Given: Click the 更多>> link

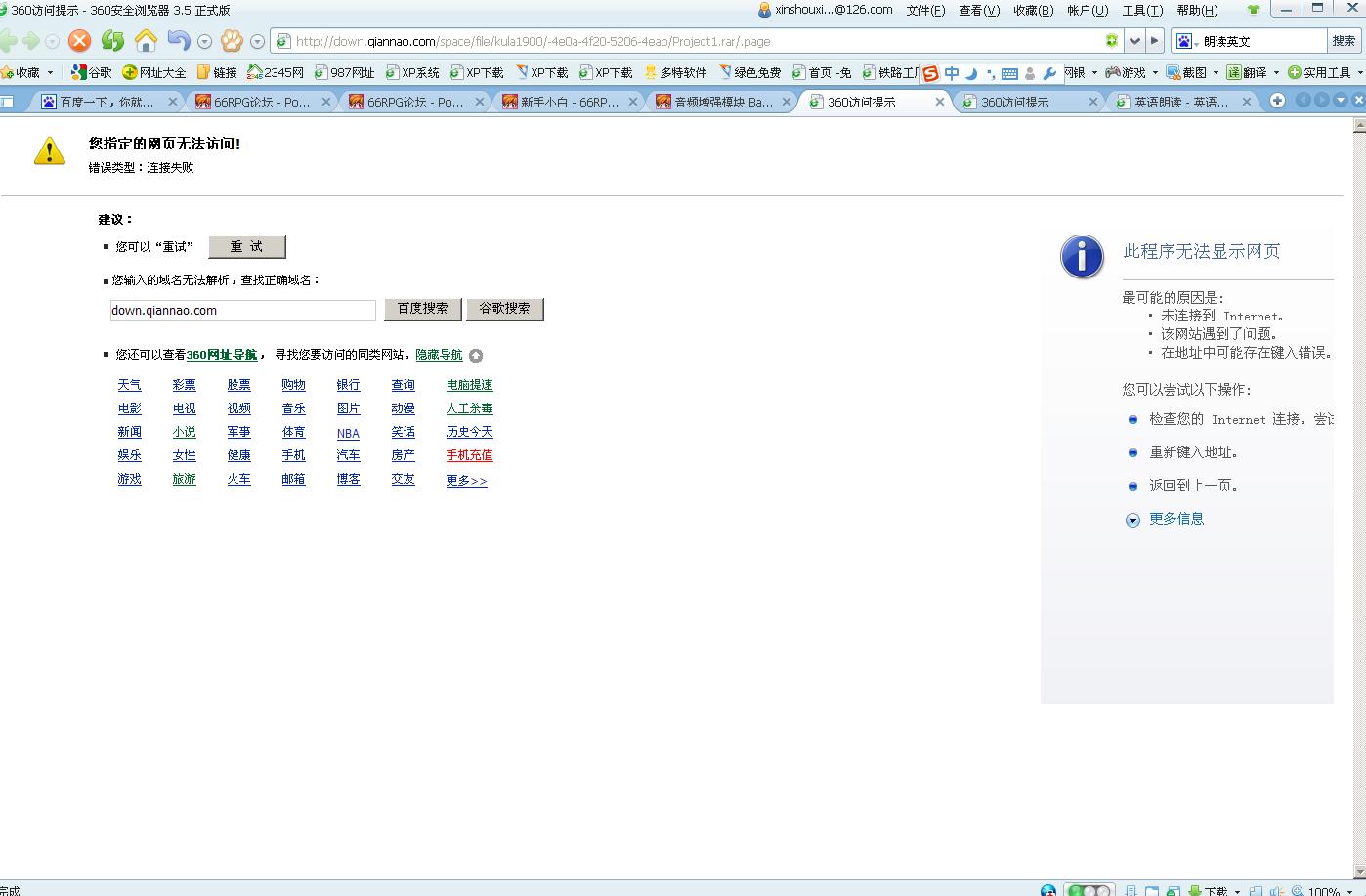Looking at the screenshot, I should pos(466,480).
